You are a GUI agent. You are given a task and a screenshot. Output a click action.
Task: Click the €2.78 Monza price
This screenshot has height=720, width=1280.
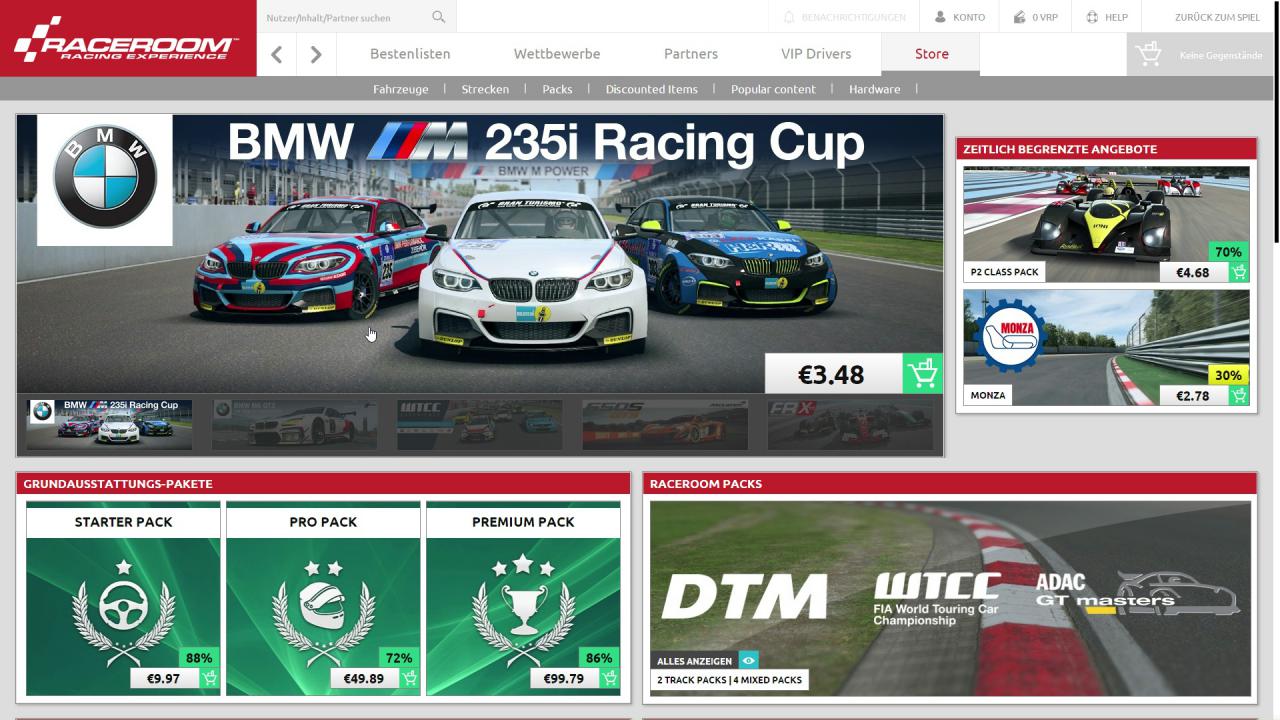tap(1193, 395)
